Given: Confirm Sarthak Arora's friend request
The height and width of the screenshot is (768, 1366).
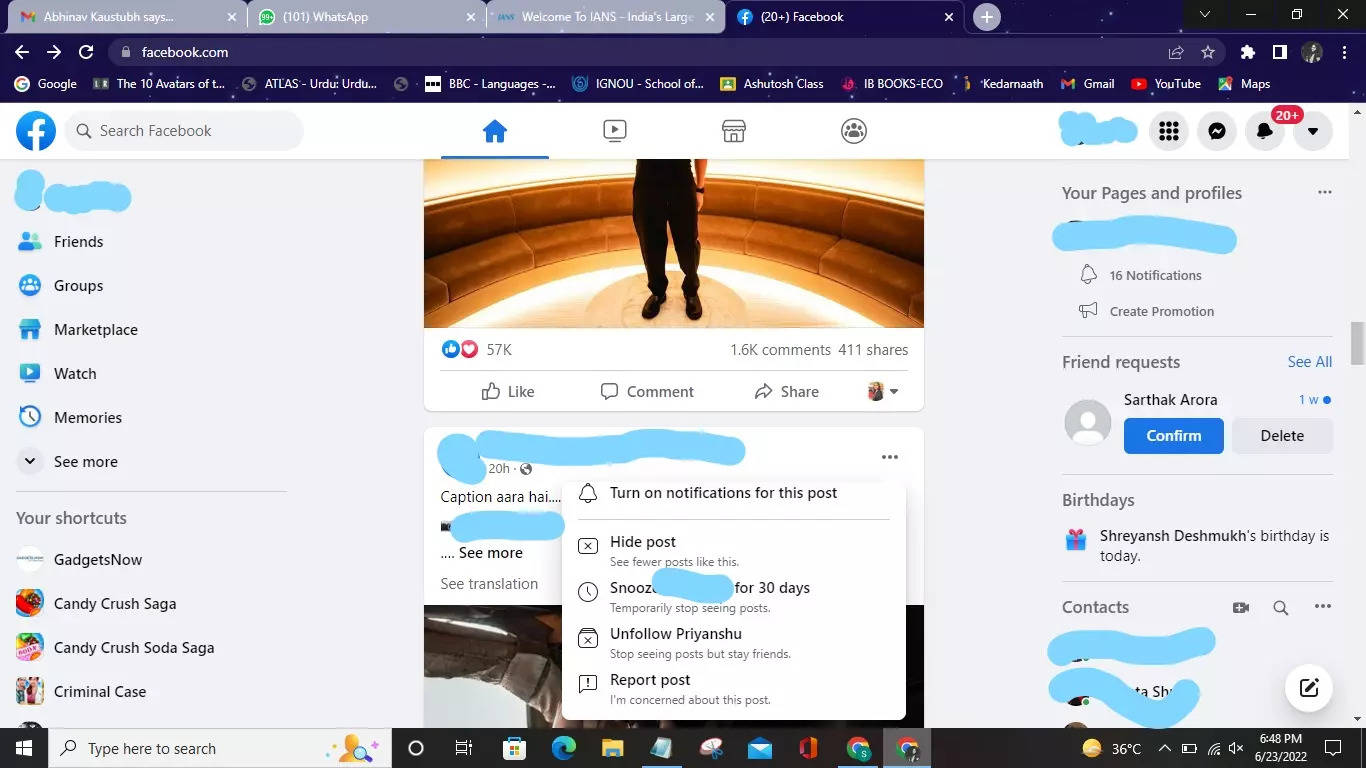Looking at the screenshot, I should [1174, 436].
